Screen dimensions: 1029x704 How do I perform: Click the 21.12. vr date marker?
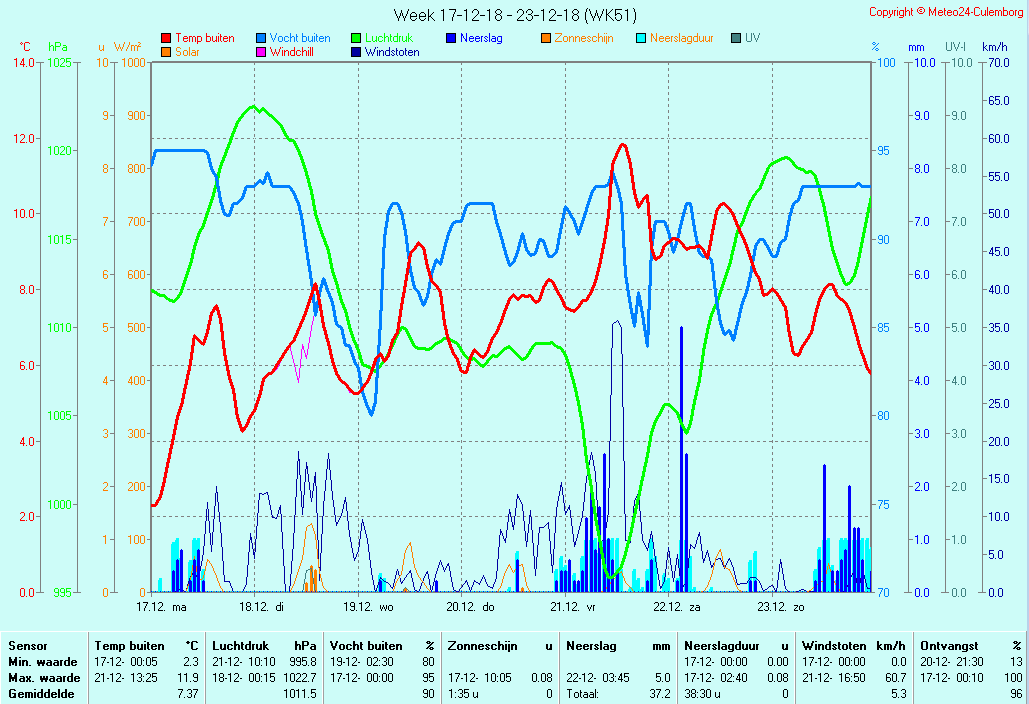pos(573,606)
